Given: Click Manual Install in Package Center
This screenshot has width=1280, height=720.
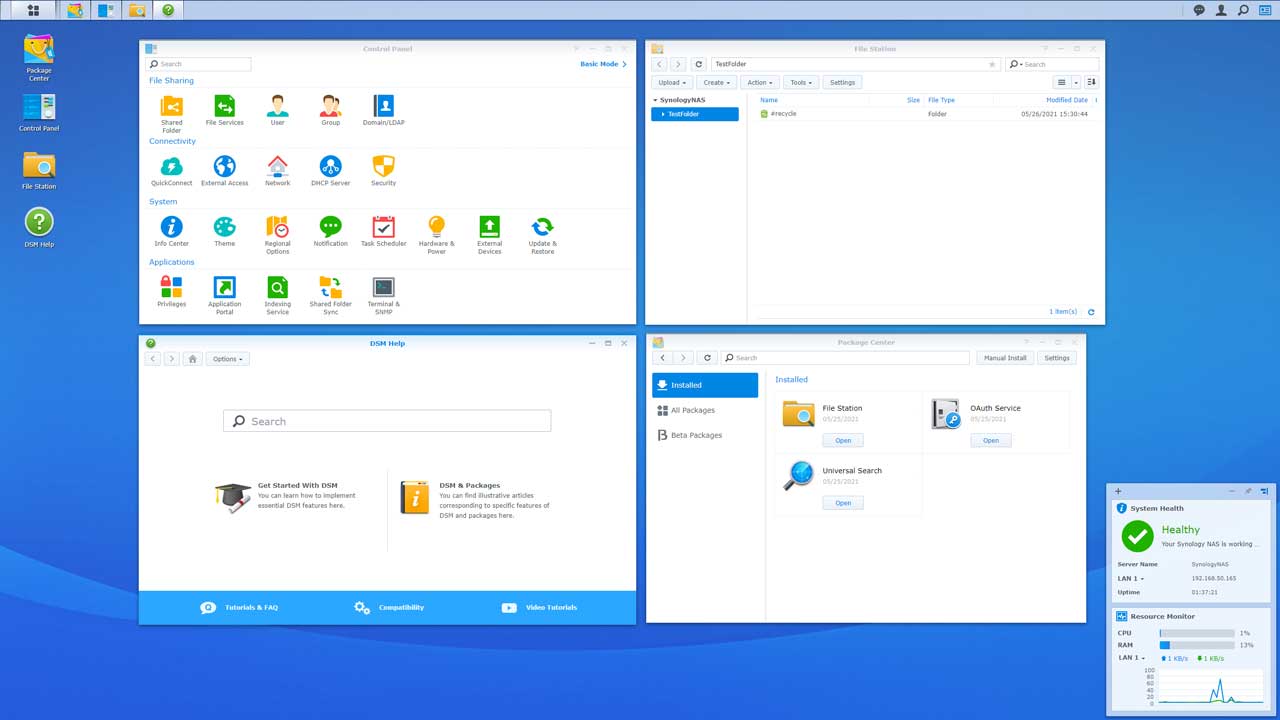Looking at the screenshot, I should pos(1005,358).
